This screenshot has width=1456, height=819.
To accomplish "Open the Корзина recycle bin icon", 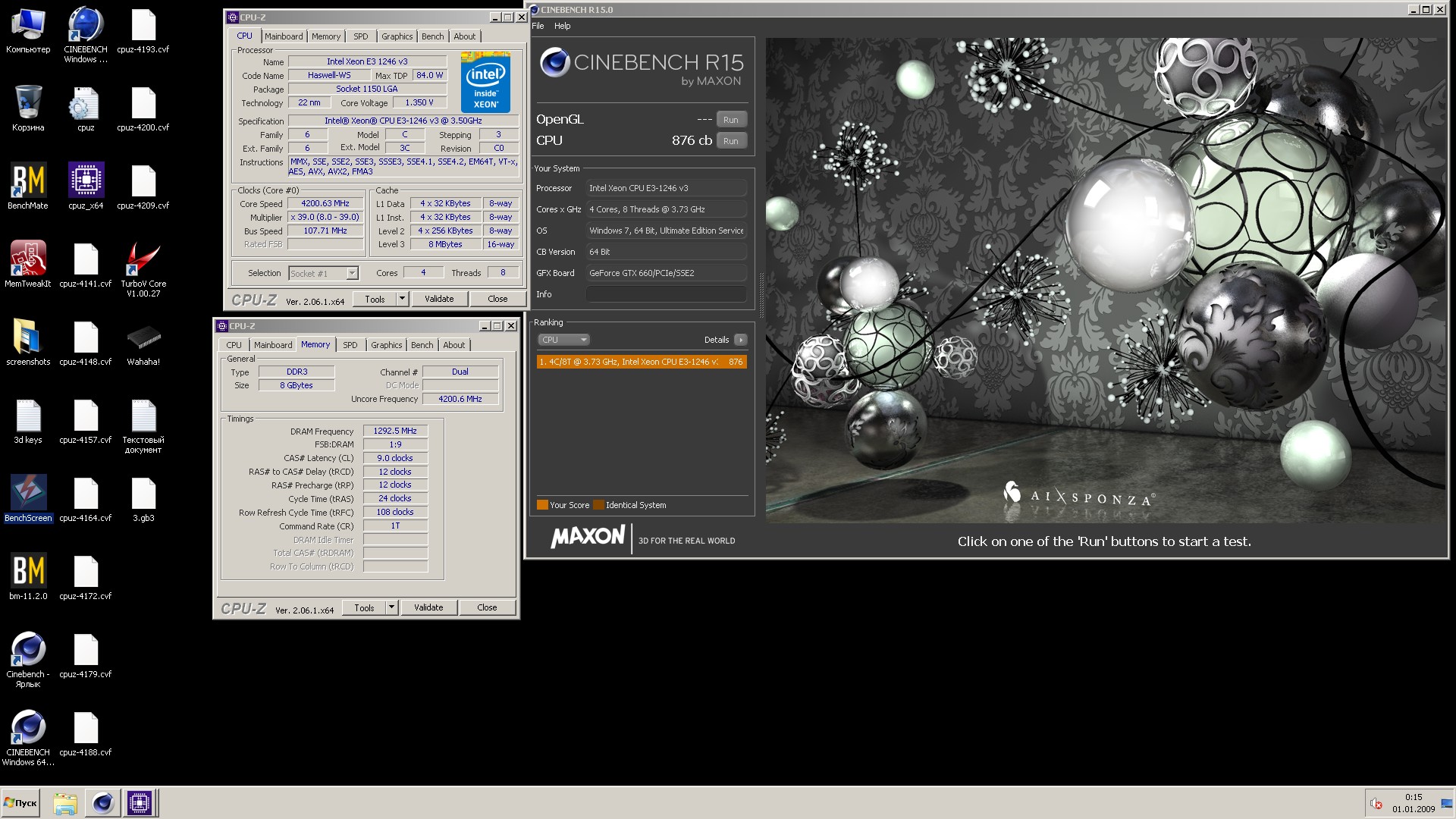I will pyautogui.click(x=28, y=109).
